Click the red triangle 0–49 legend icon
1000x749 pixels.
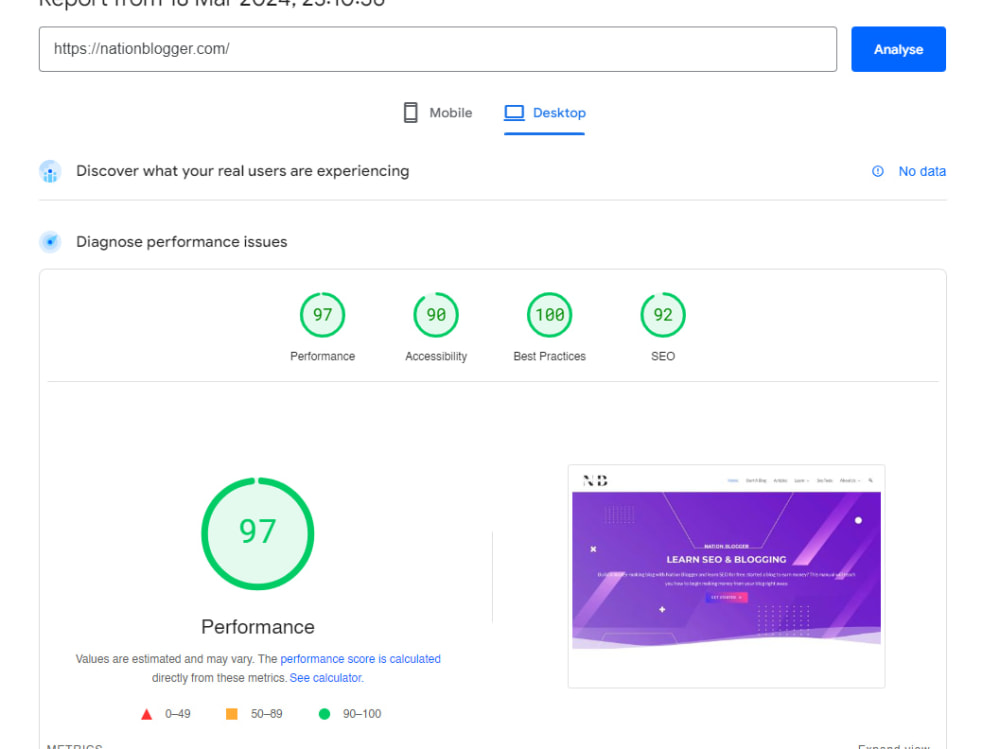pos(146,714)
